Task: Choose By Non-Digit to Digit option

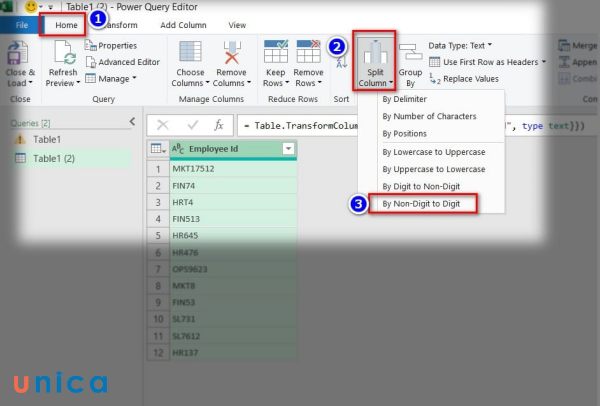Action: (421, 204)
